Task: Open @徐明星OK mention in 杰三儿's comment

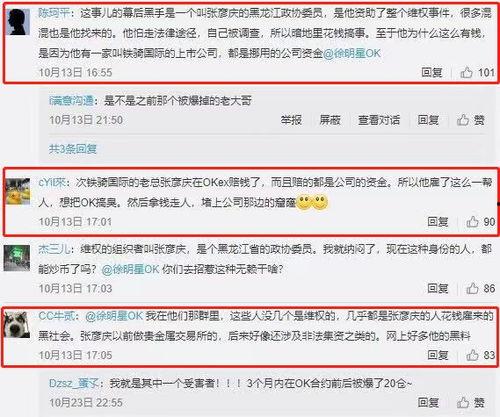Action: click(x=130, y=269)
